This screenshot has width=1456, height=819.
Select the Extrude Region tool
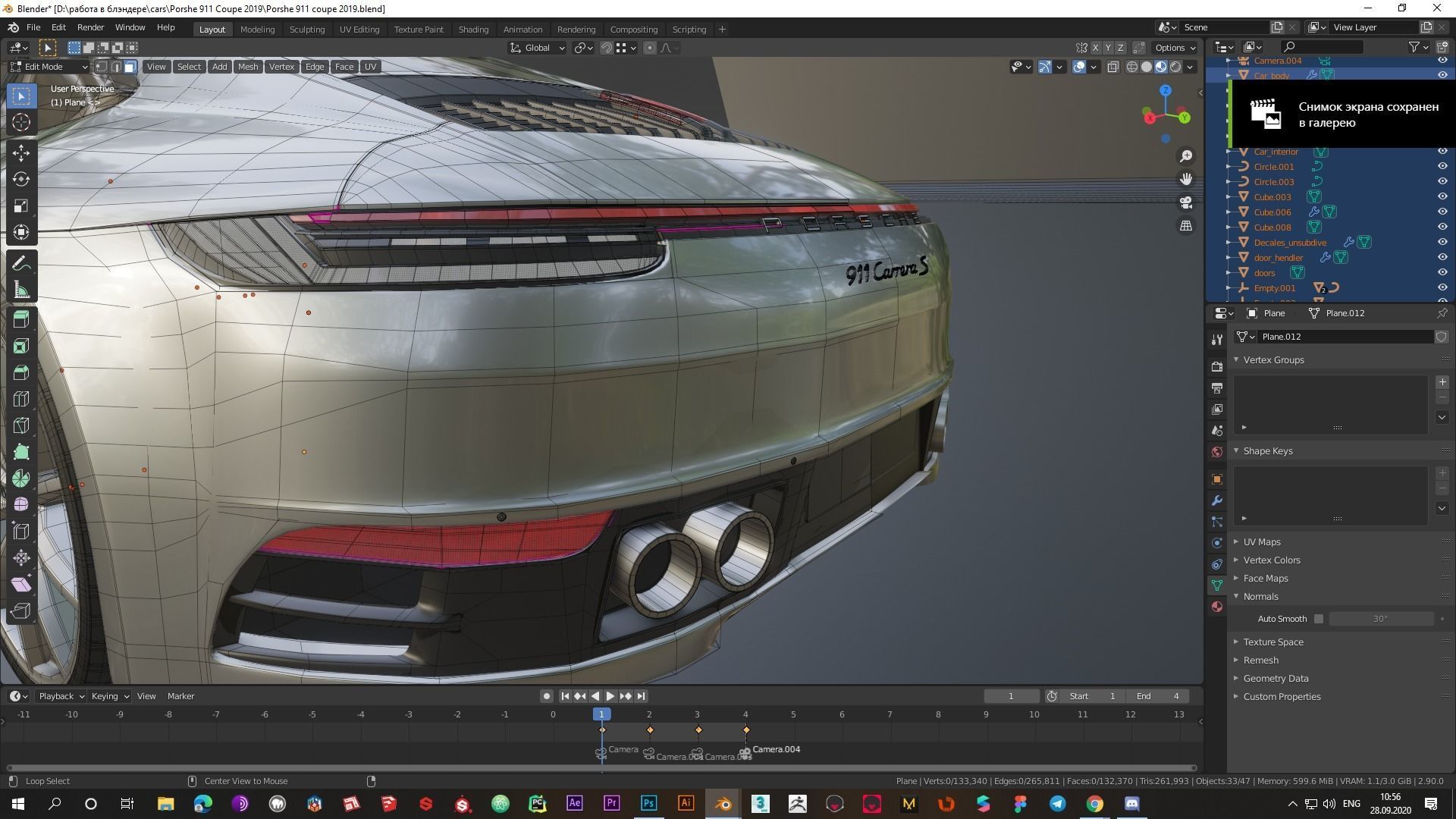(21, 319)
